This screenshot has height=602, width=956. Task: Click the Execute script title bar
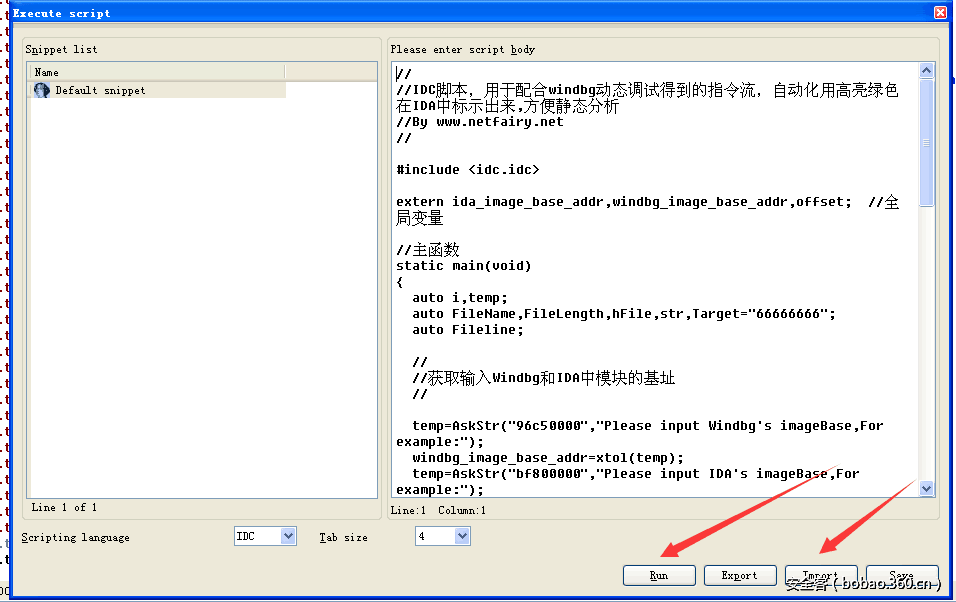tap(400, 12)
